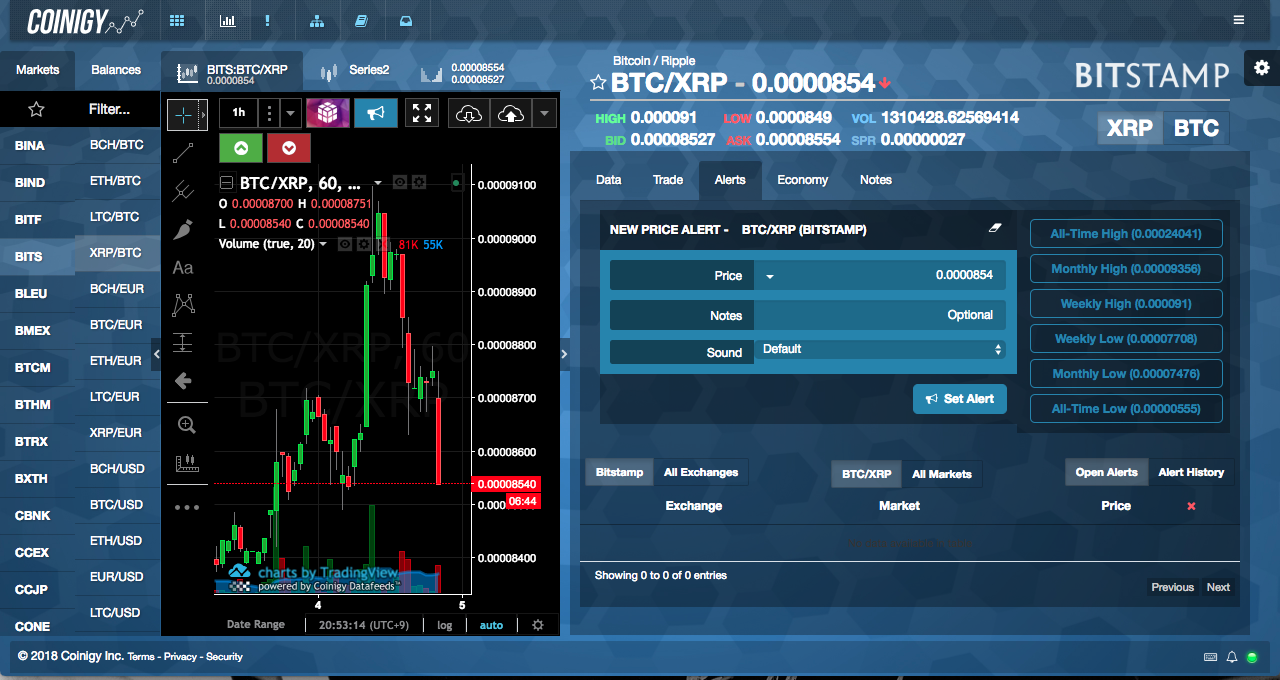Screen dimensions: 1280x680
Task: Click the purple cube icon in chart toolbar
Action: click(327, 113)
